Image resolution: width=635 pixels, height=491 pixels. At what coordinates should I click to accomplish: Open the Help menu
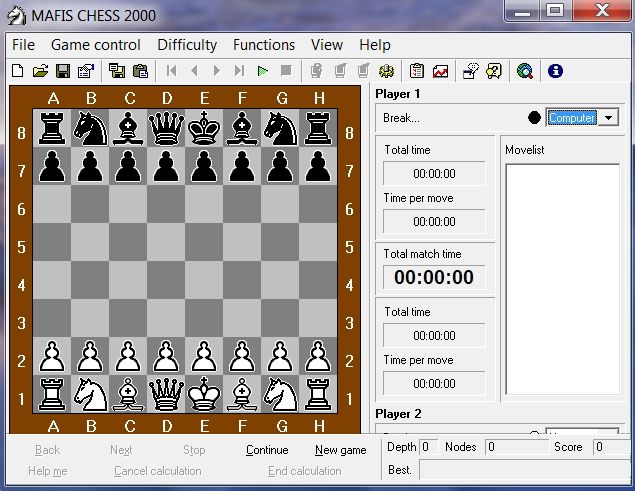click(x=375, y=45)
